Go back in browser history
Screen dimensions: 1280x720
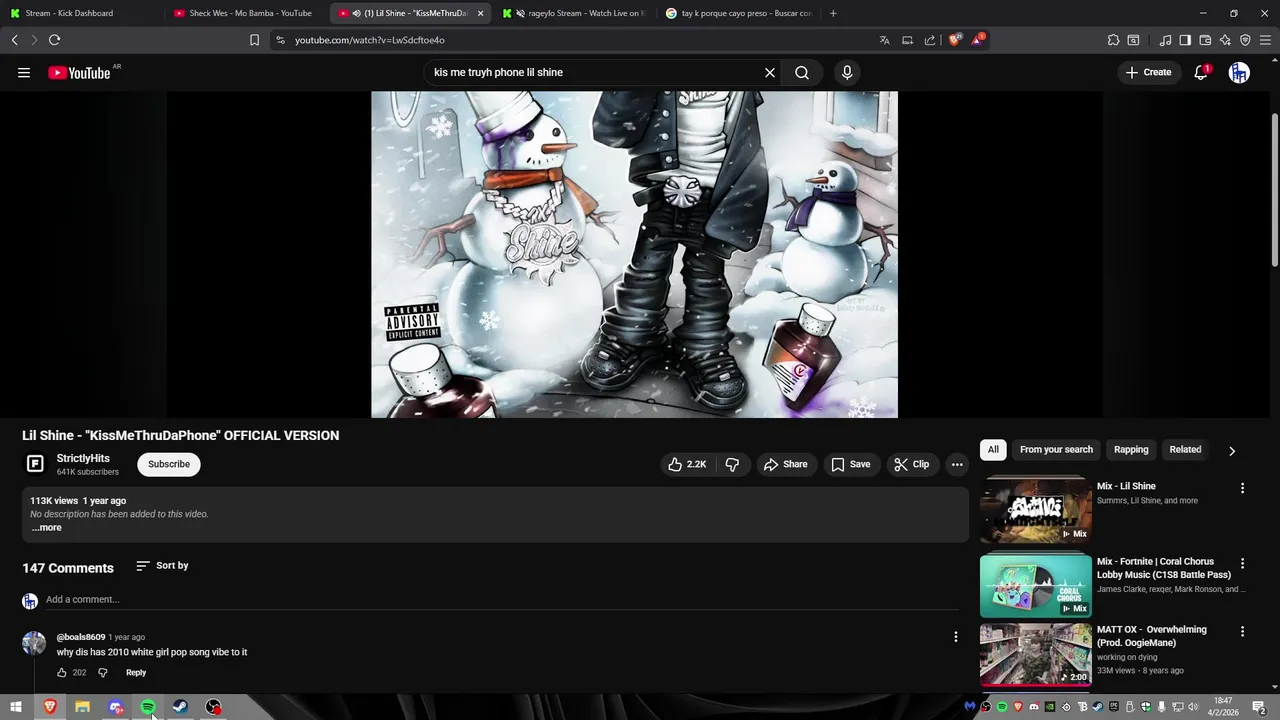(x=14, y=40)
